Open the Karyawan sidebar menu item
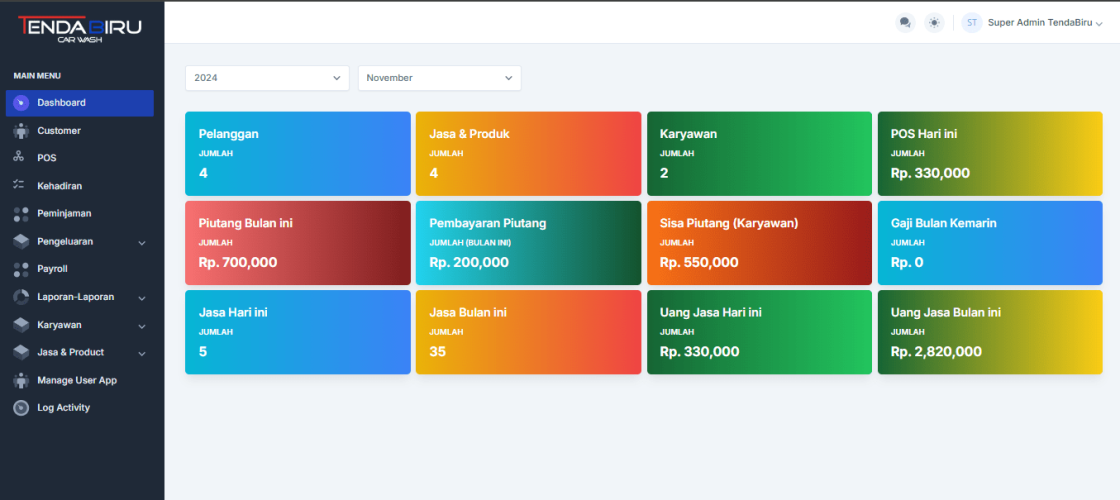 coord(60,325)
